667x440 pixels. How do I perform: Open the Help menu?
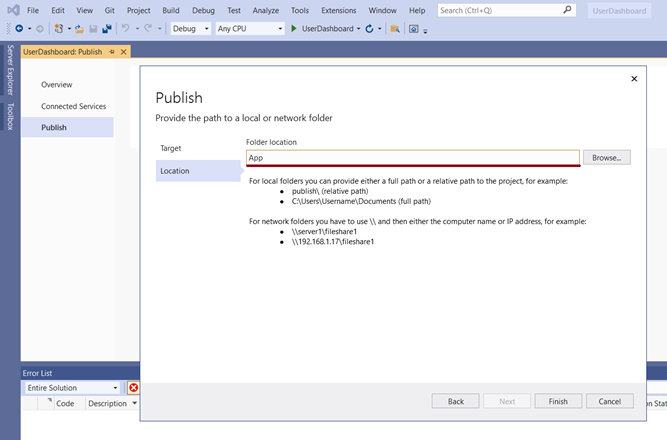click(417, 10)
